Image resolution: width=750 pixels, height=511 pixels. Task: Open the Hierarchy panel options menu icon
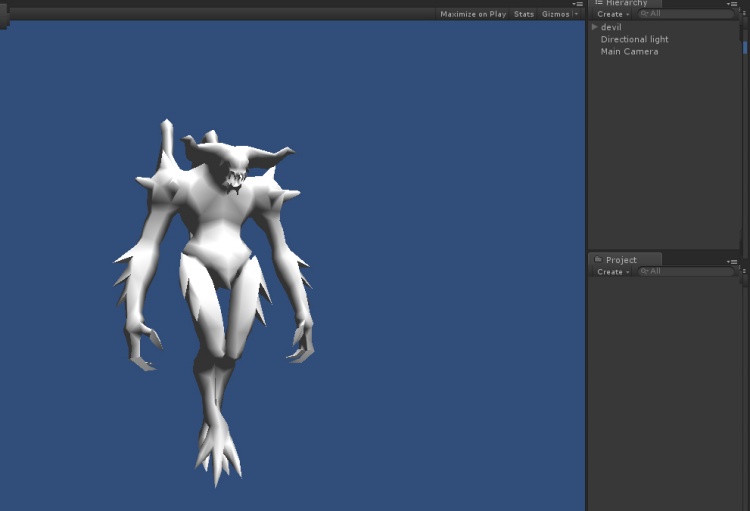[x=732, y=4]
